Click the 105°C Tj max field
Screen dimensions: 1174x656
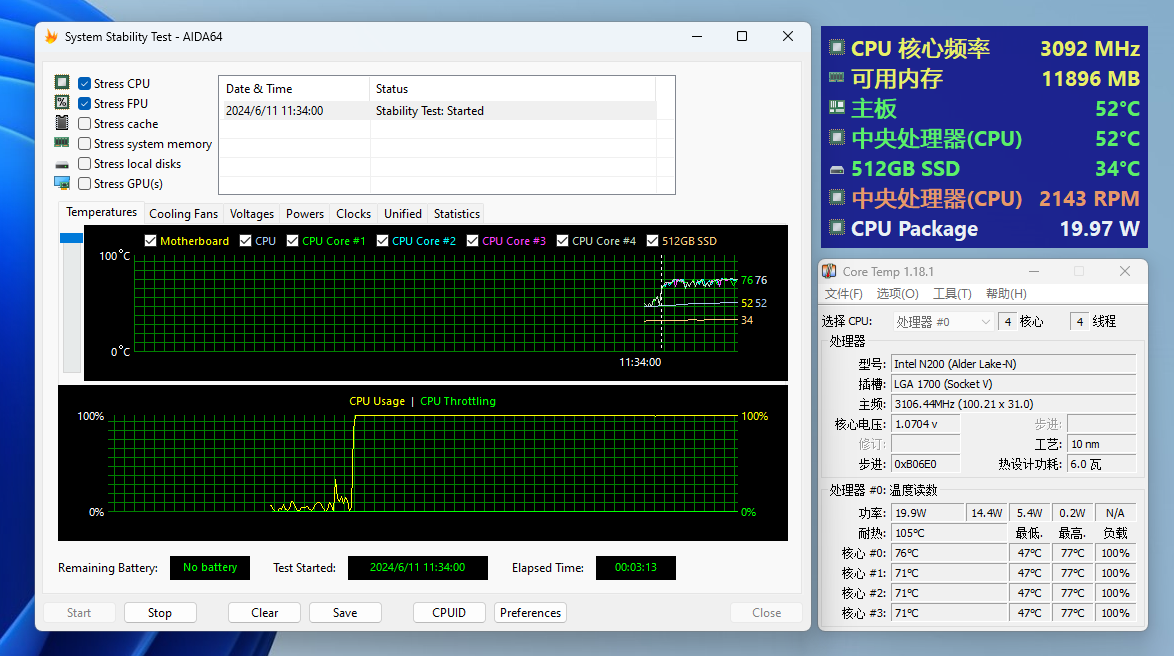point(949,533)
